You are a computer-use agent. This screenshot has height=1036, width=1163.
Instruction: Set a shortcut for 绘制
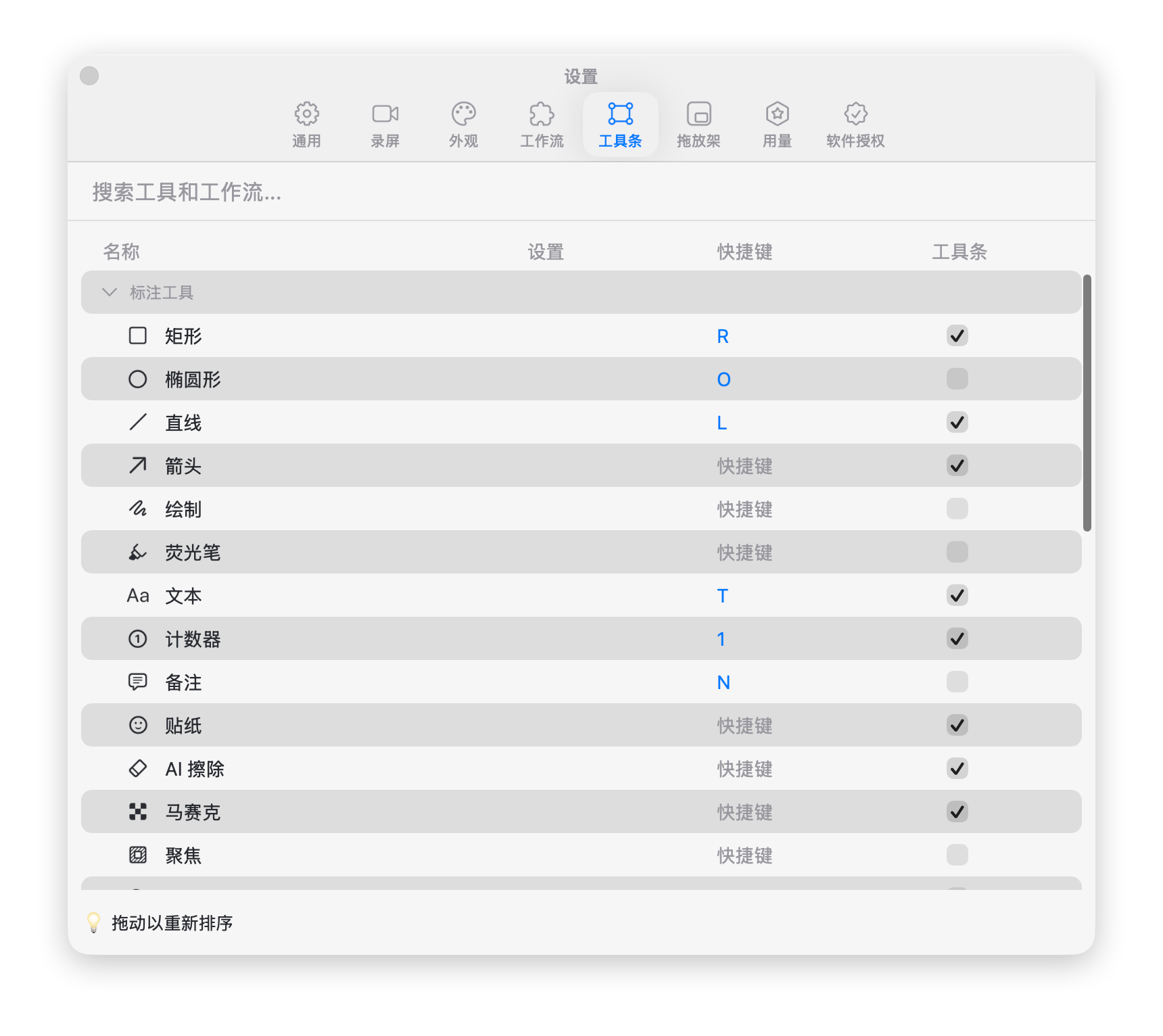pos(745,509)
